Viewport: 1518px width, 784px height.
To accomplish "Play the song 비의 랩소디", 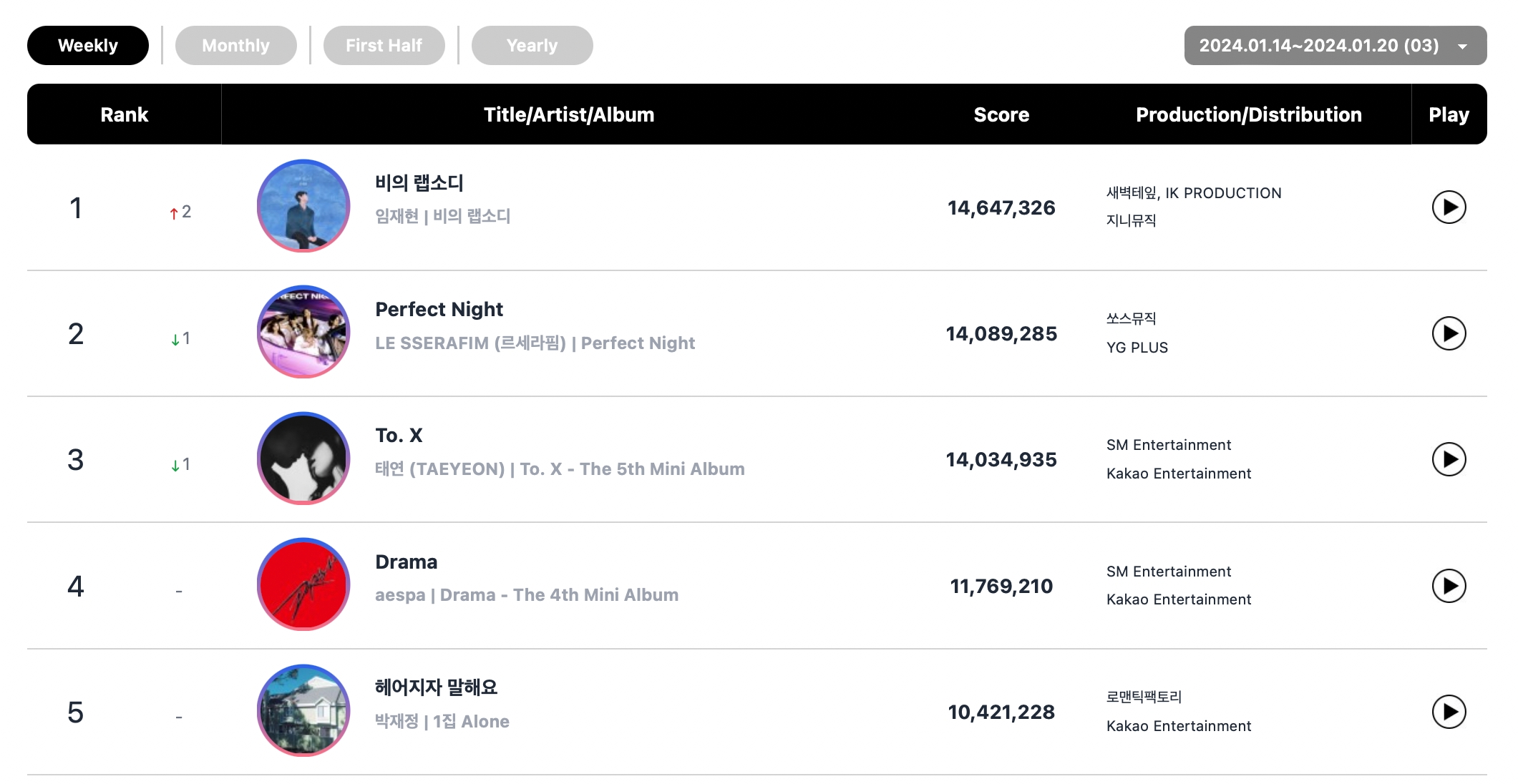I will pos(1448,207).
